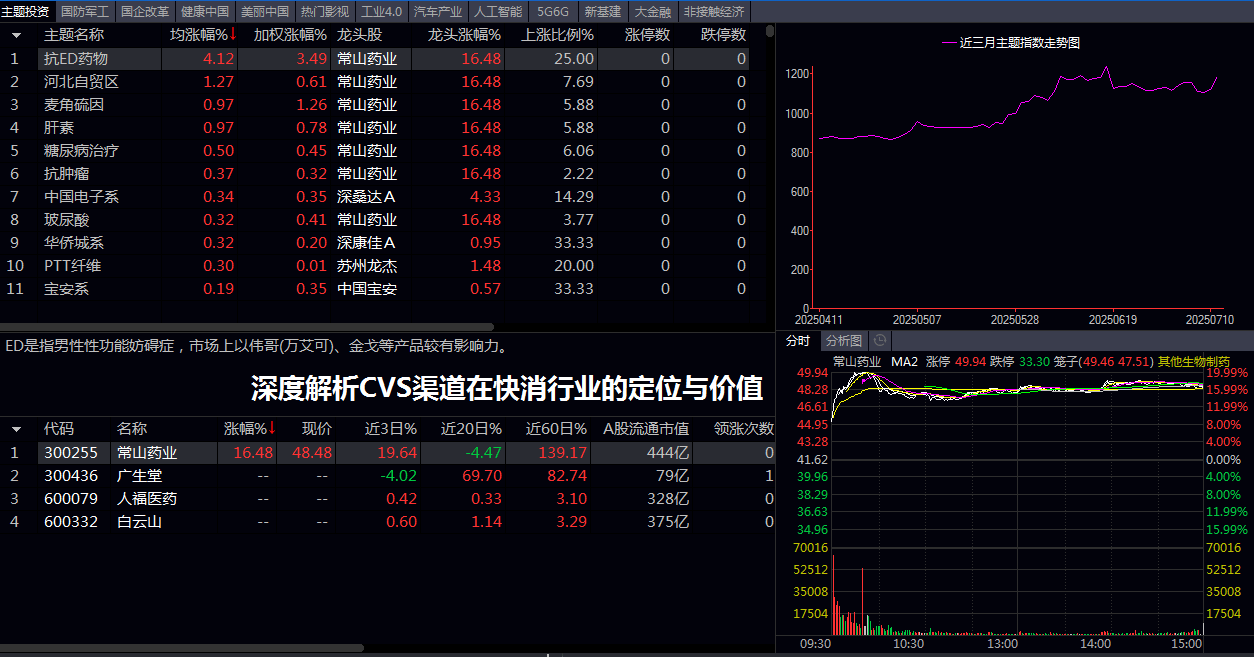Click leader stock 中国宝安

366,289
